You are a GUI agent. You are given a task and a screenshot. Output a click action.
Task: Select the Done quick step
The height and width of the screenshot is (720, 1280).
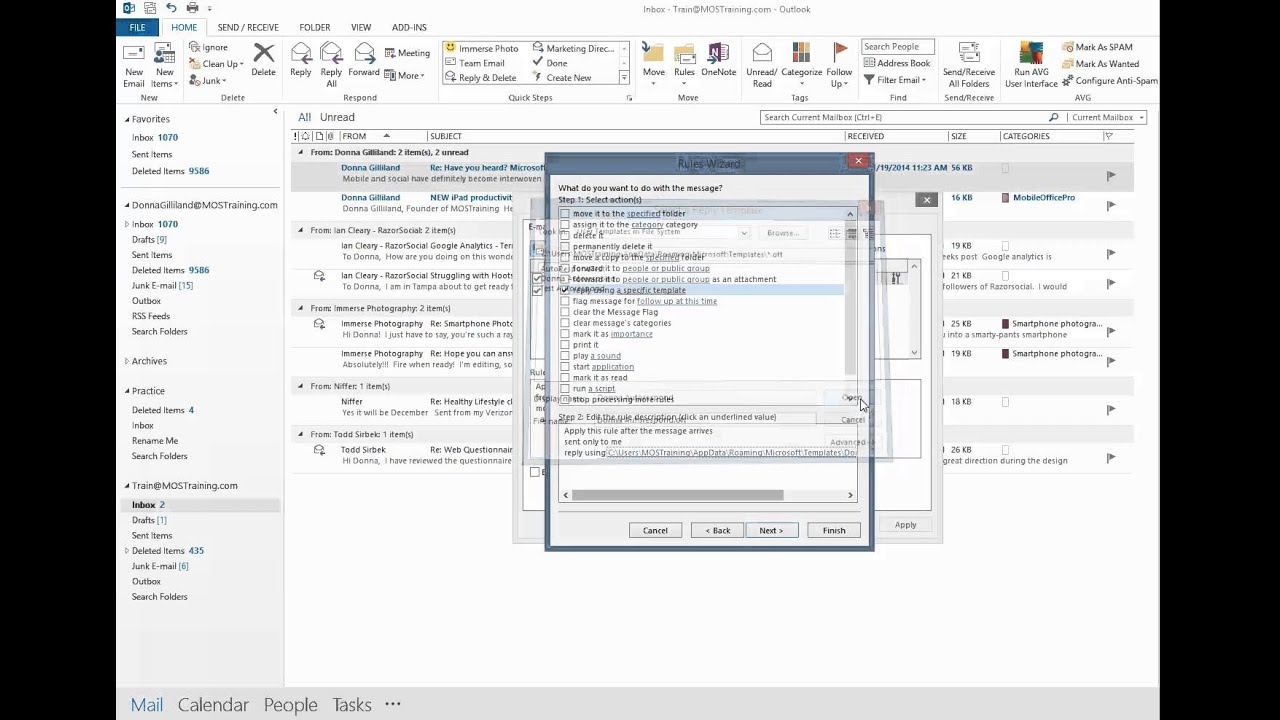pyautogui.click(x=550, y=63)
